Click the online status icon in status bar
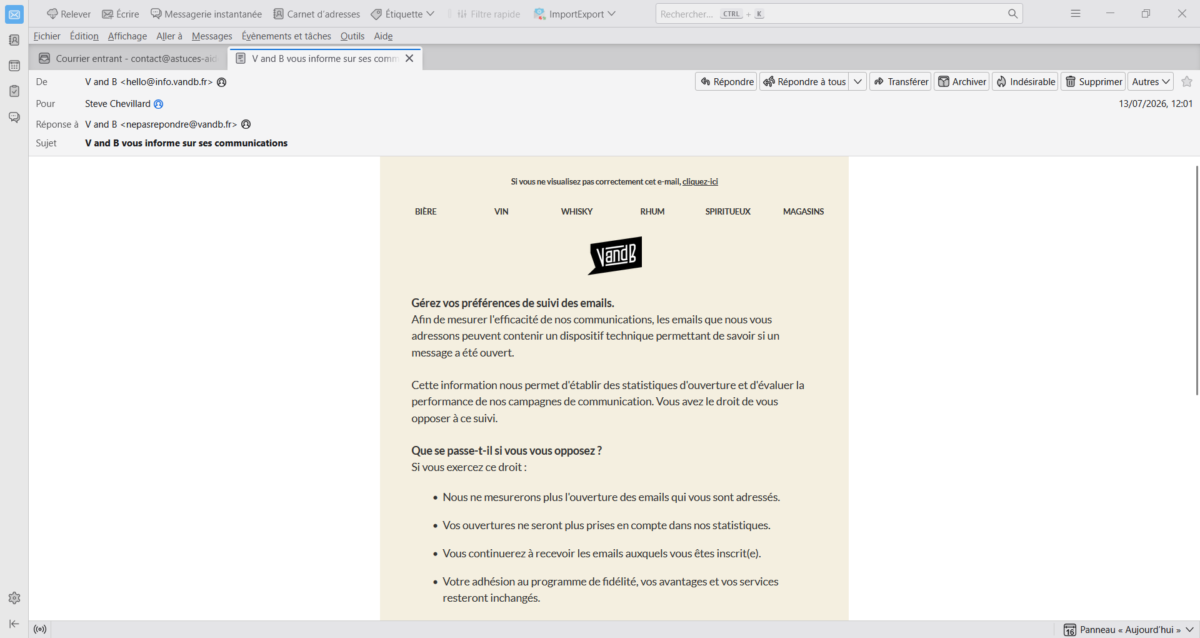This screenshot has height=638, width=1200. [x=40, y=630]
